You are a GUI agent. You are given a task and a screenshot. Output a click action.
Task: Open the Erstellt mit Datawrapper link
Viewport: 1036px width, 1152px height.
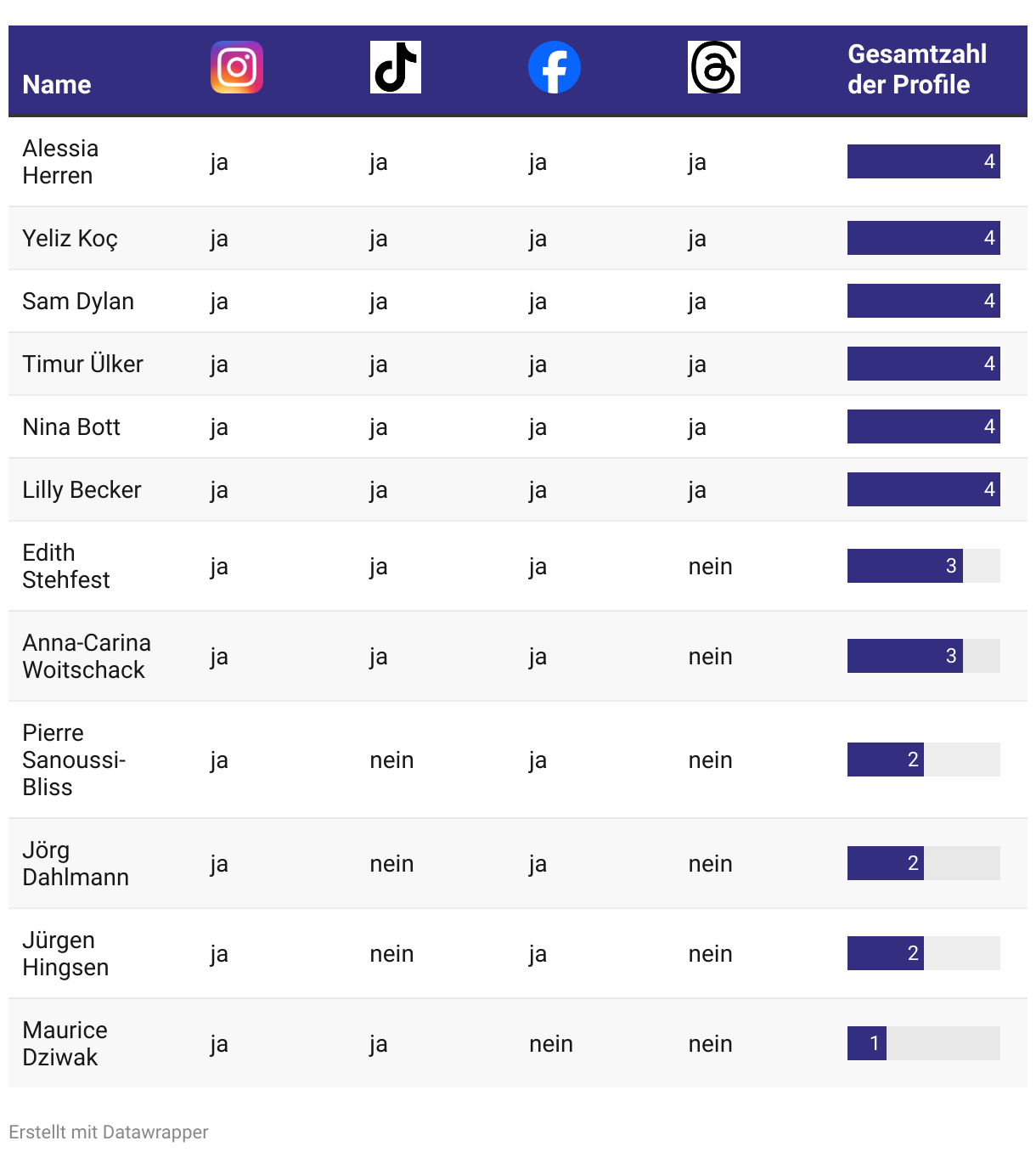click(109, 1132)
